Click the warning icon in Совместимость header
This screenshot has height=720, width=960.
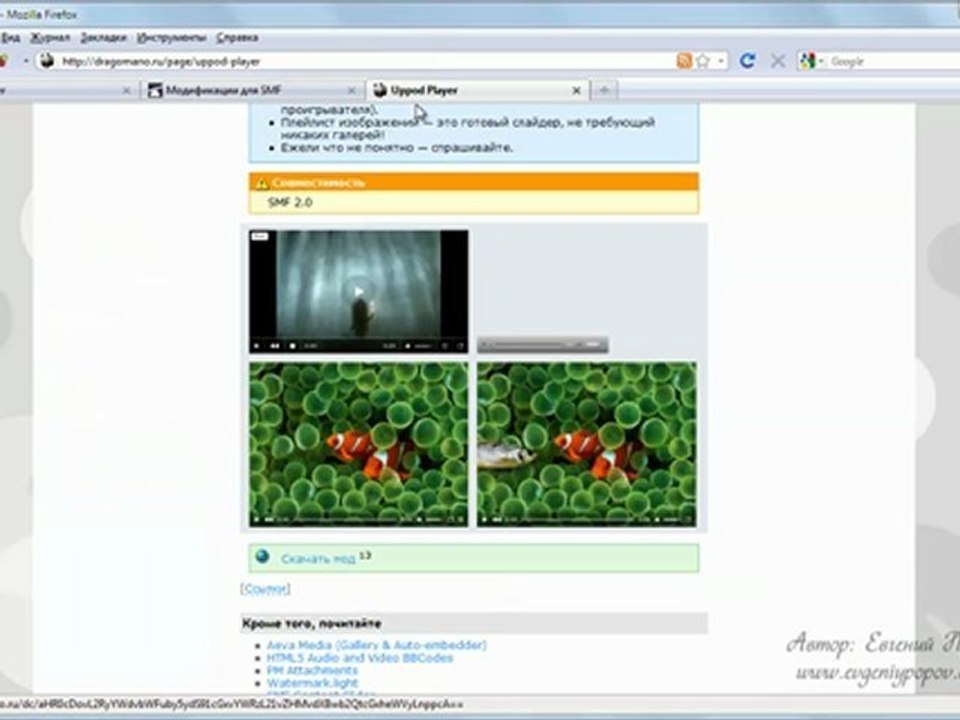click(x=262, y=183)
